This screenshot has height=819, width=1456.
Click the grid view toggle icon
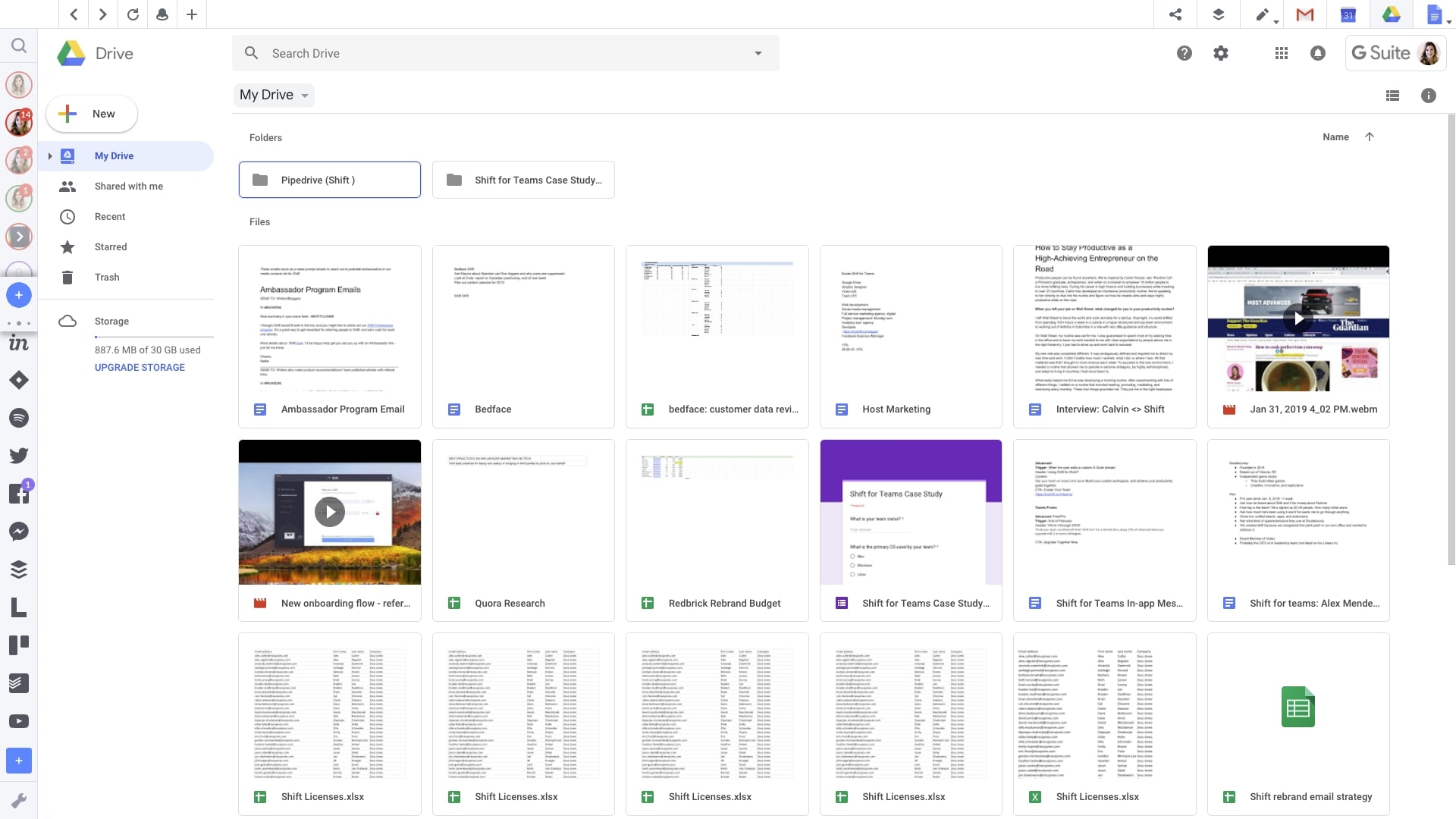pos(1393,95)
